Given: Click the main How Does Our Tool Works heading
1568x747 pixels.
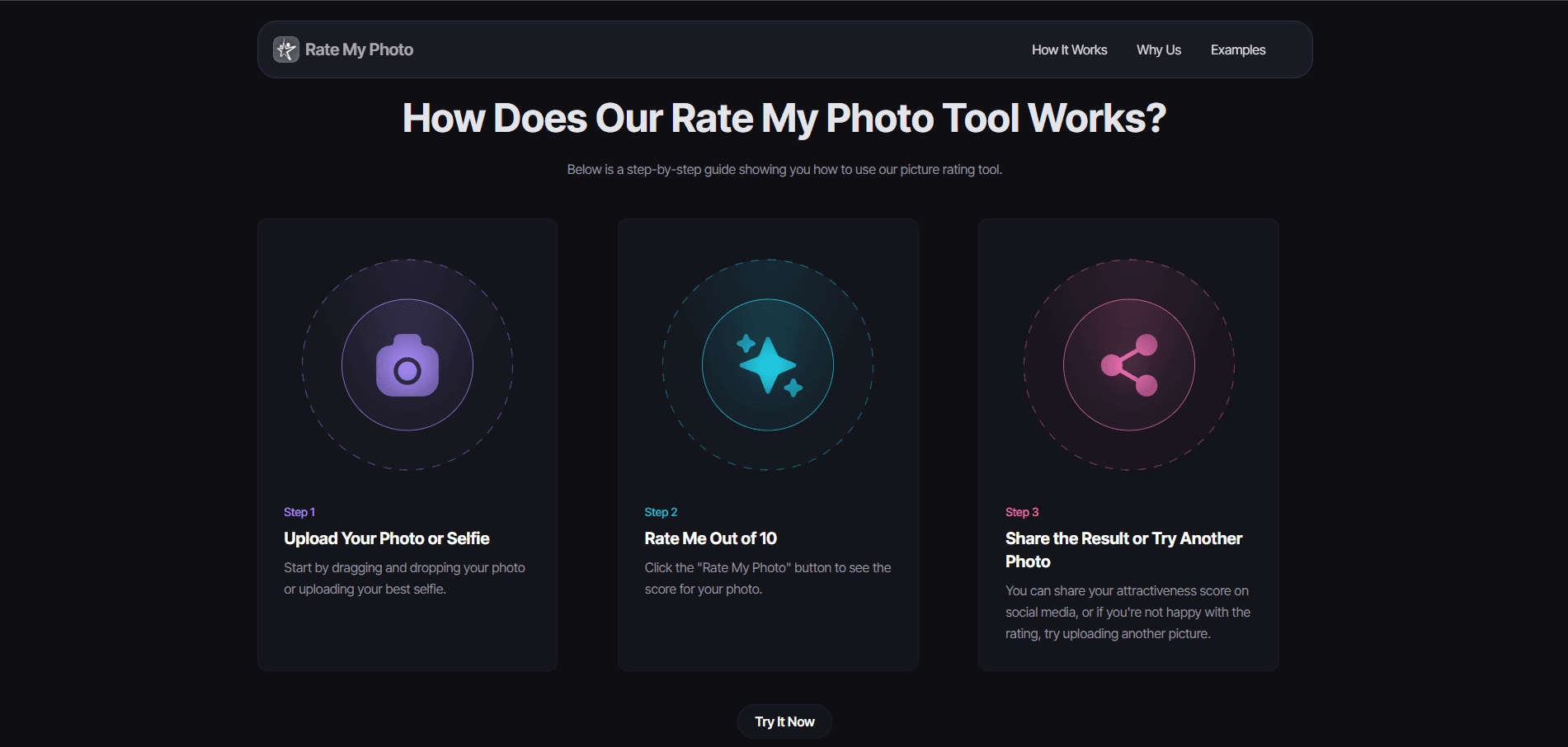Looking at the screenshot, I should pos(784,118).
